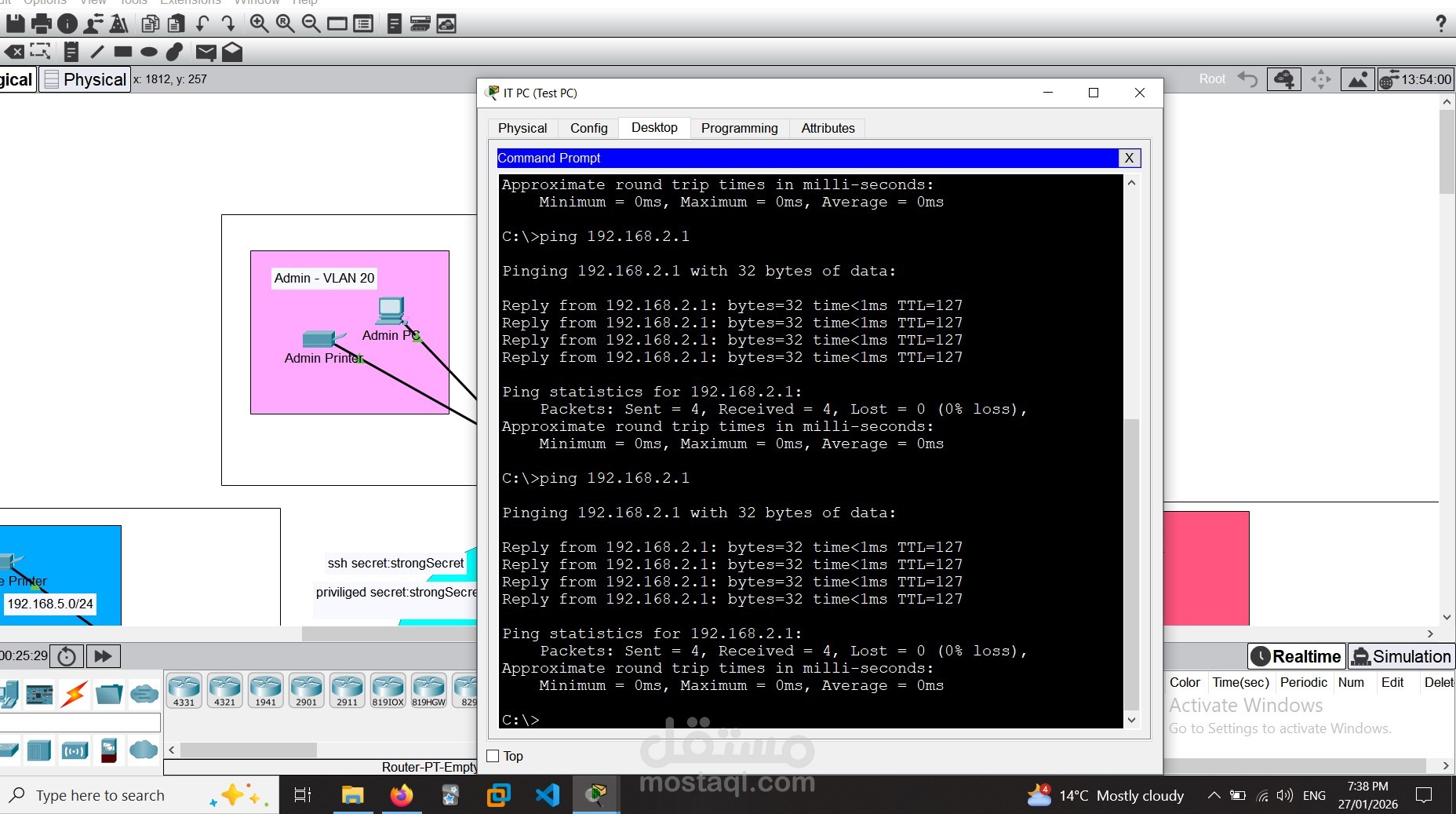Redo the action in toolbar
The image size is (1456, 814).
228,24
